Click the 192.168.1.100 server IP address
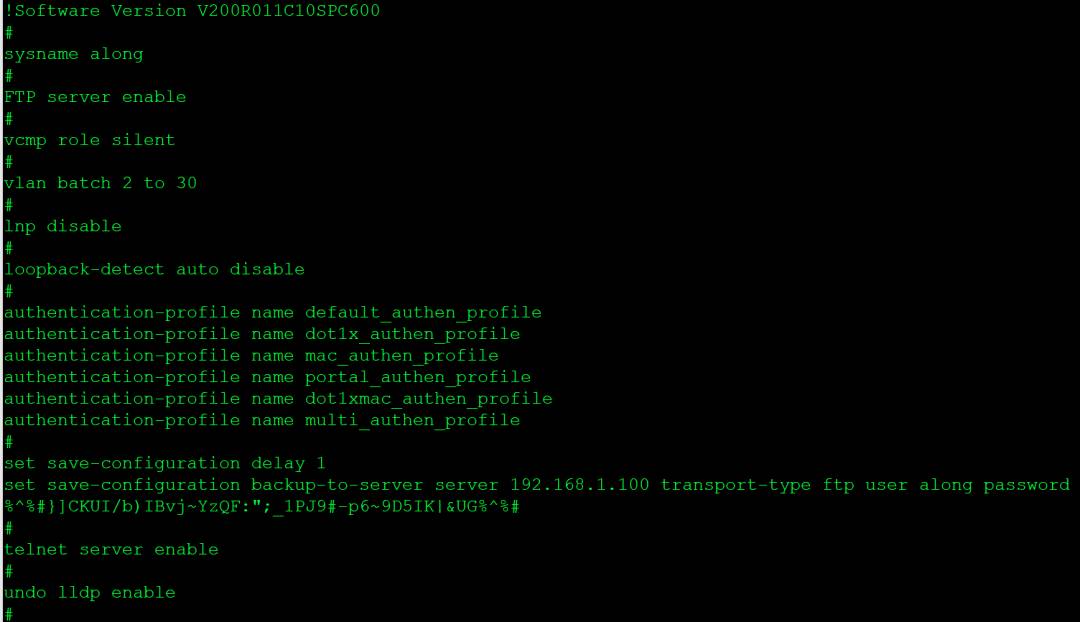1080x622 pixels. (x=579, y=485)
